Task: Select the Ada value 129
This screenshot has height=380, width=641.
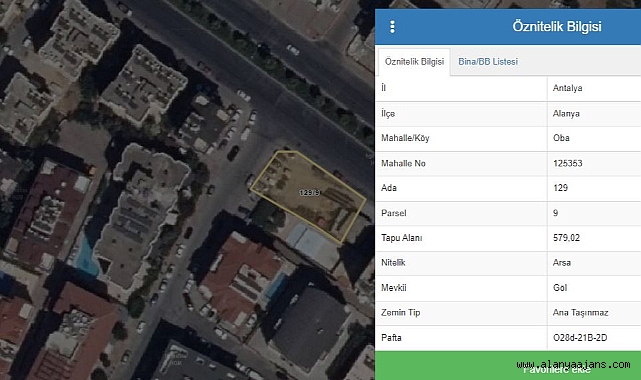Action: point(560,188)
